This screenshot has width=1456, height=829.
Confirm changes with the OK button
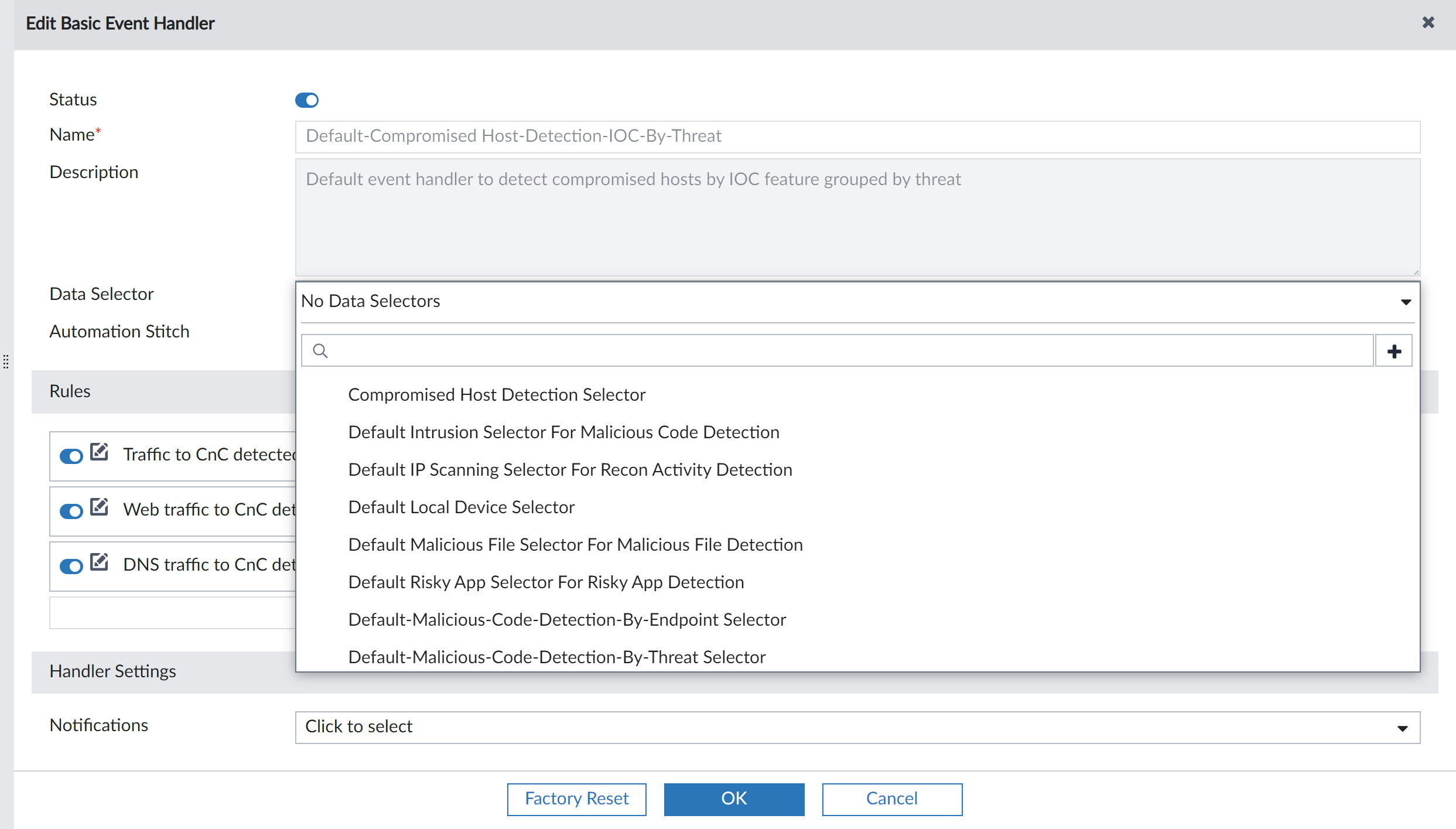tap(734, 799)
